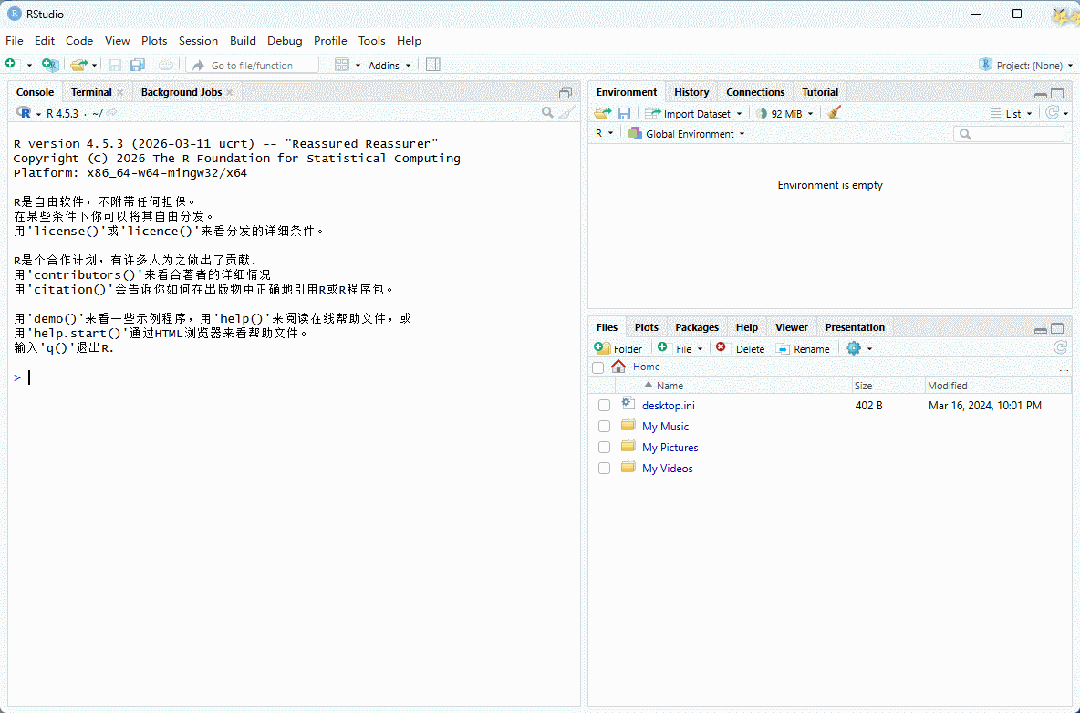
Task: Switch to the Terminal tab
Action: tap(91, 92)
